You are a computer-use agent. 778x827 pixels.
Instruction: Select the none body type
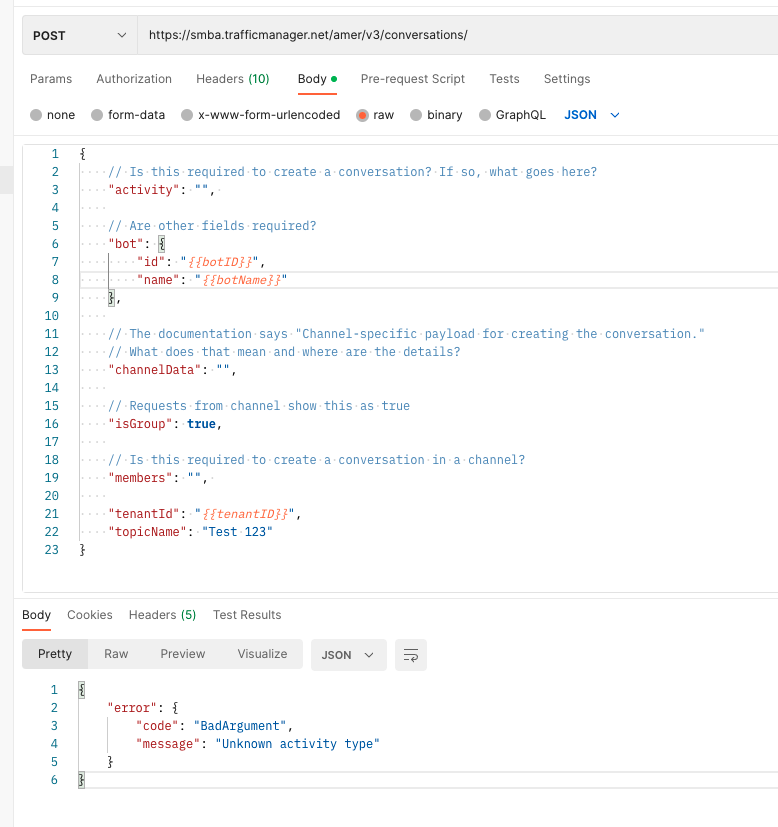coord(36,115)
